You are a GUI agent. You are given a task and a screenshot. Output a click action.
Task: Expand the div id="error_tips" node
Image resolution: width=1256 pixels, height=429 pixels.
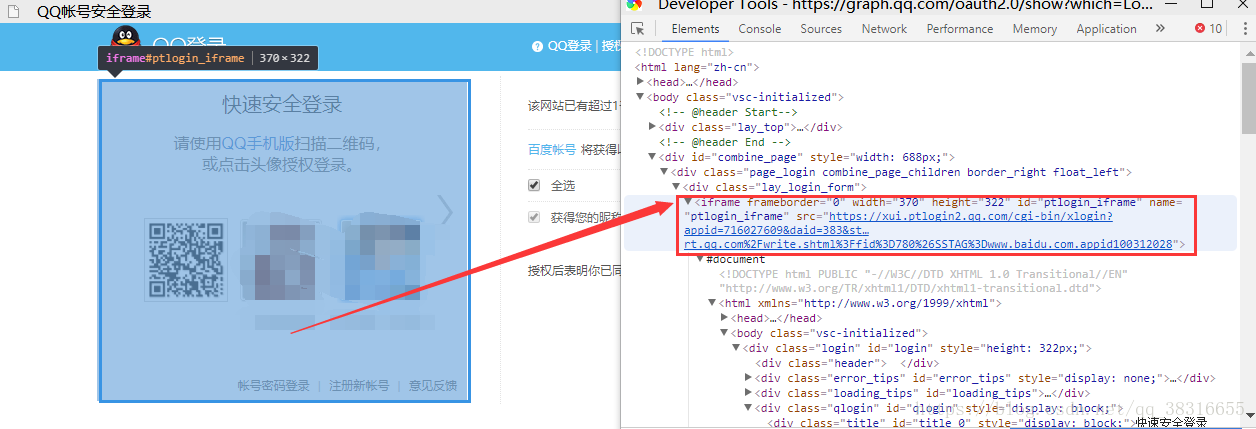748,378
